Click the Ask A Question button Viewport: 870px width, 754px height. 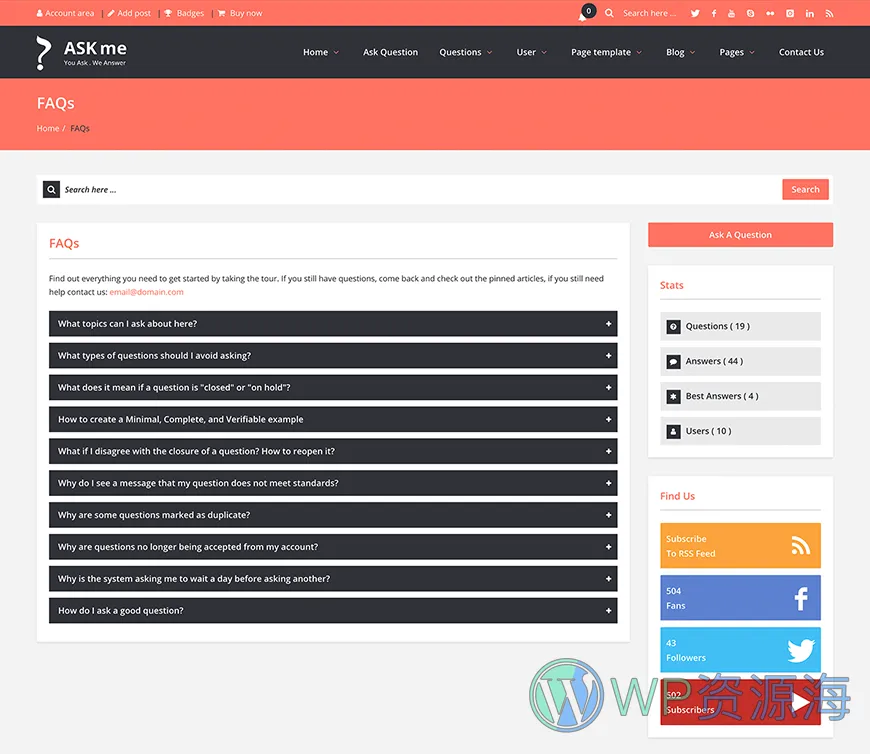(x=740, y=235)
